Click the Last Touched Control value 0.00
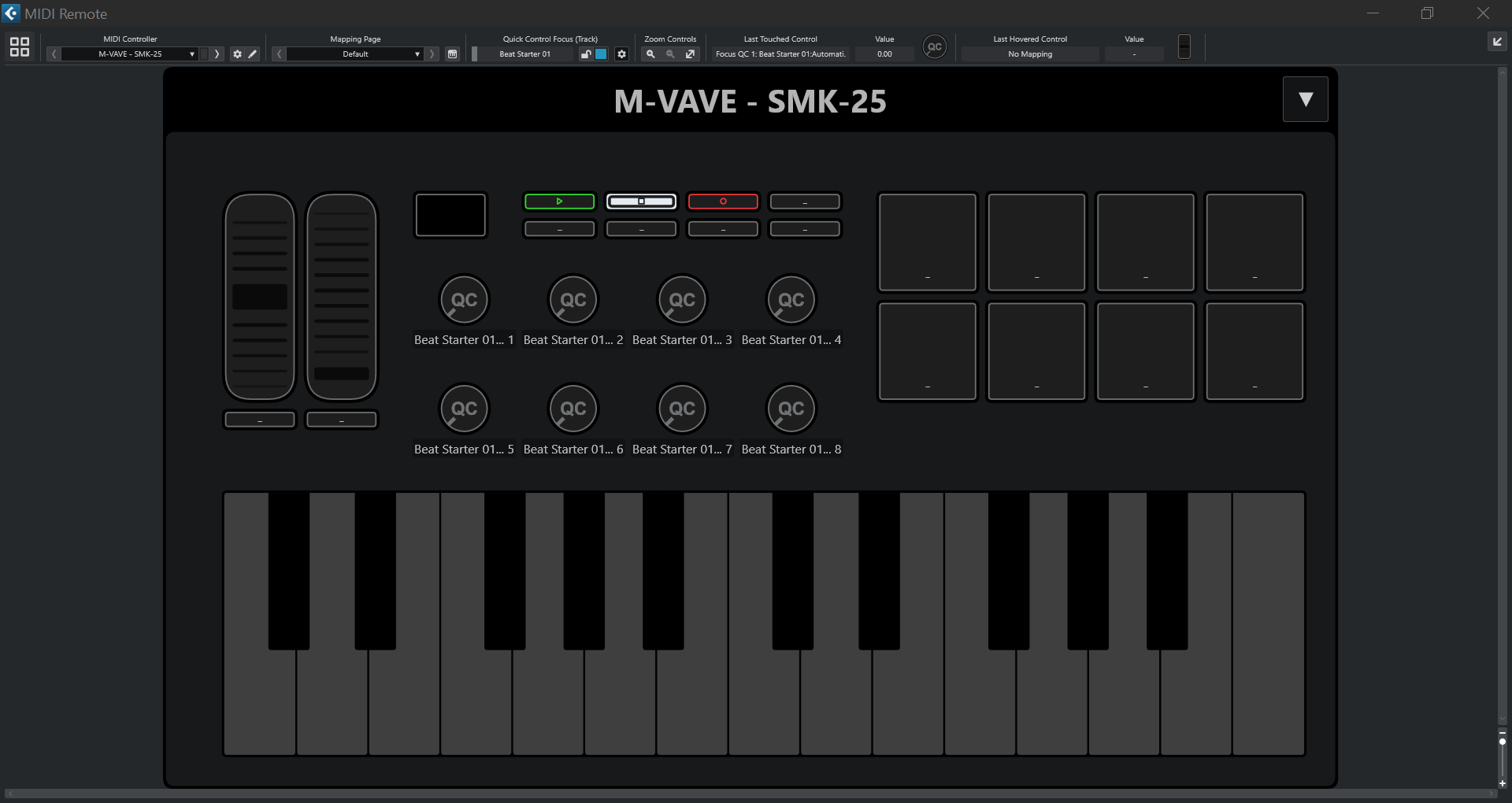1512x803 pixels. pyautogui.click(x=885, y=54)
